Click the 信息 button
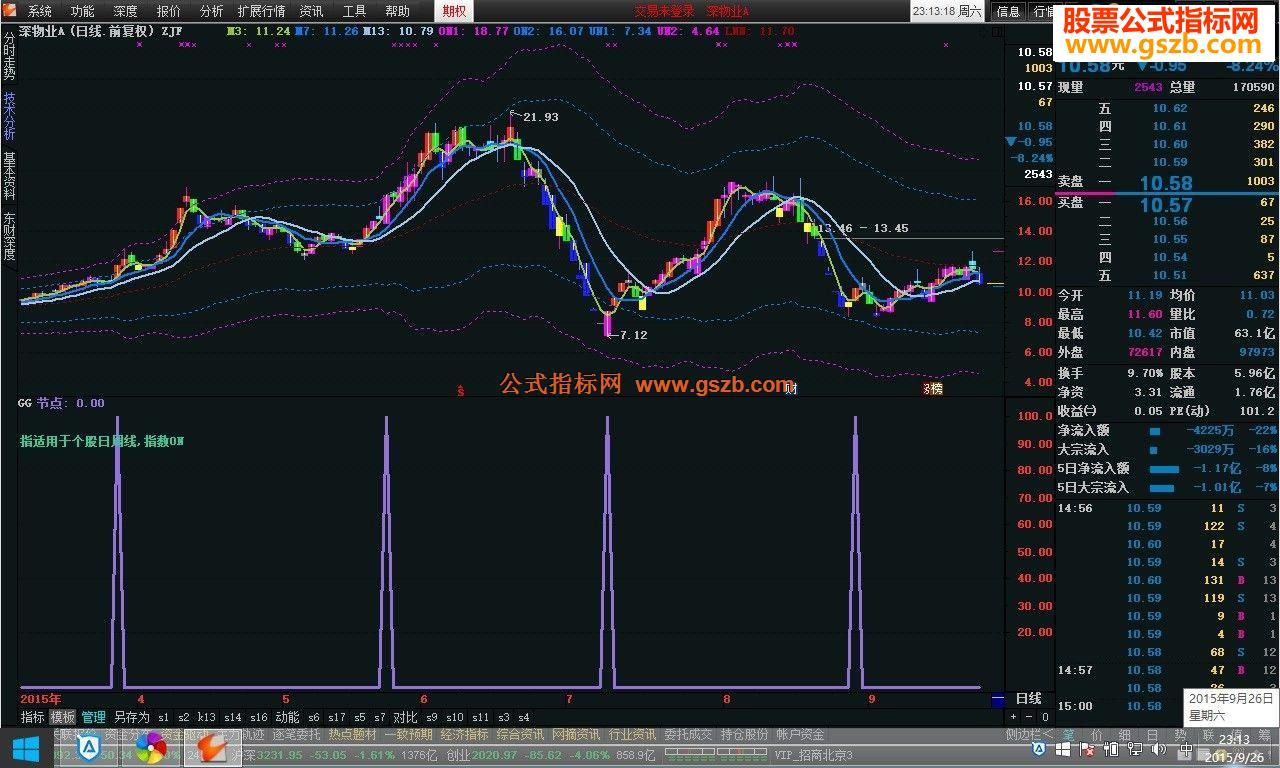1280x768 pixels. 1009,11
